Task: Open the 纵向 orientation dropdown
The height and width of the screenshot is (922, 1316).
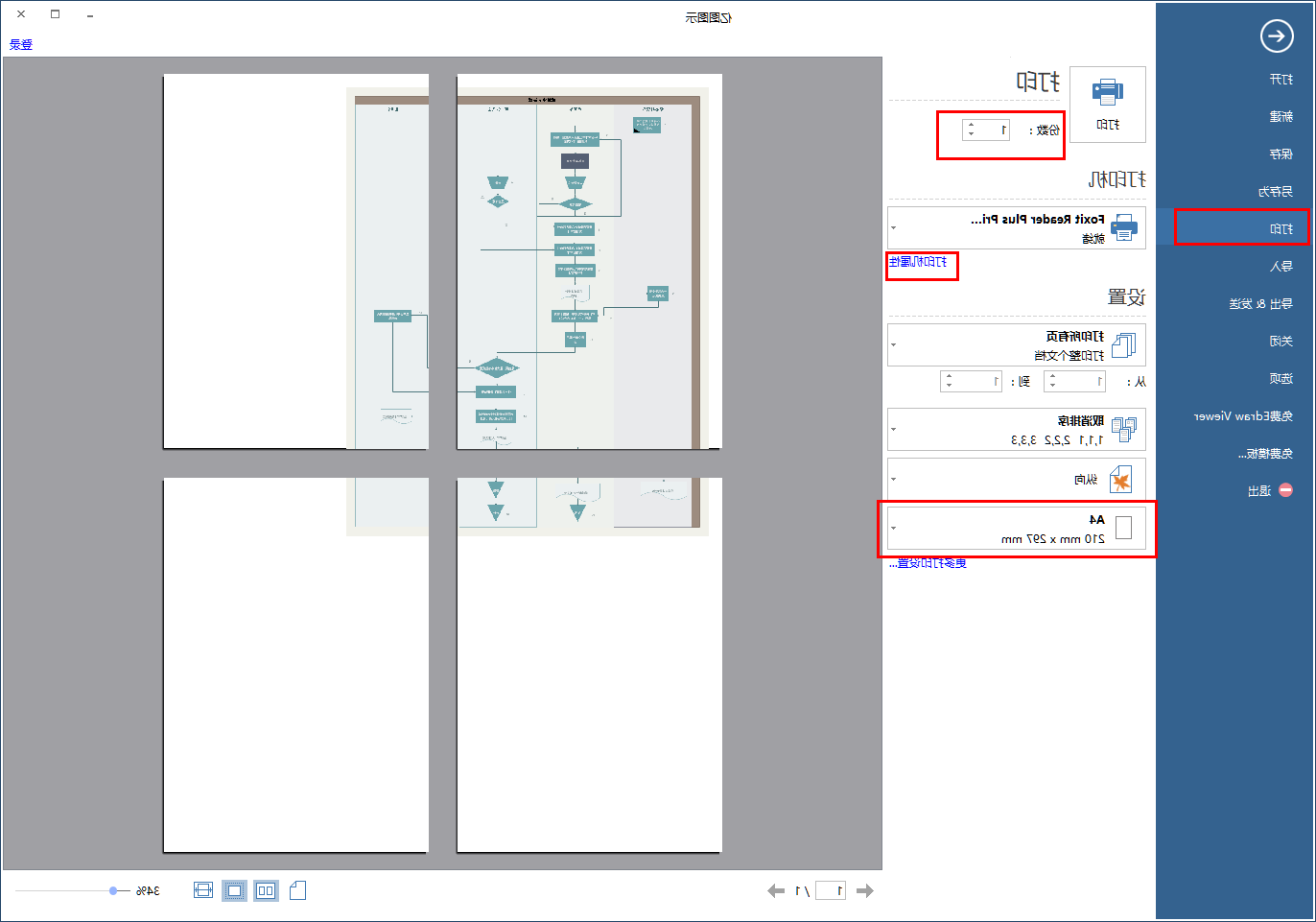Action: pos(894,479)
